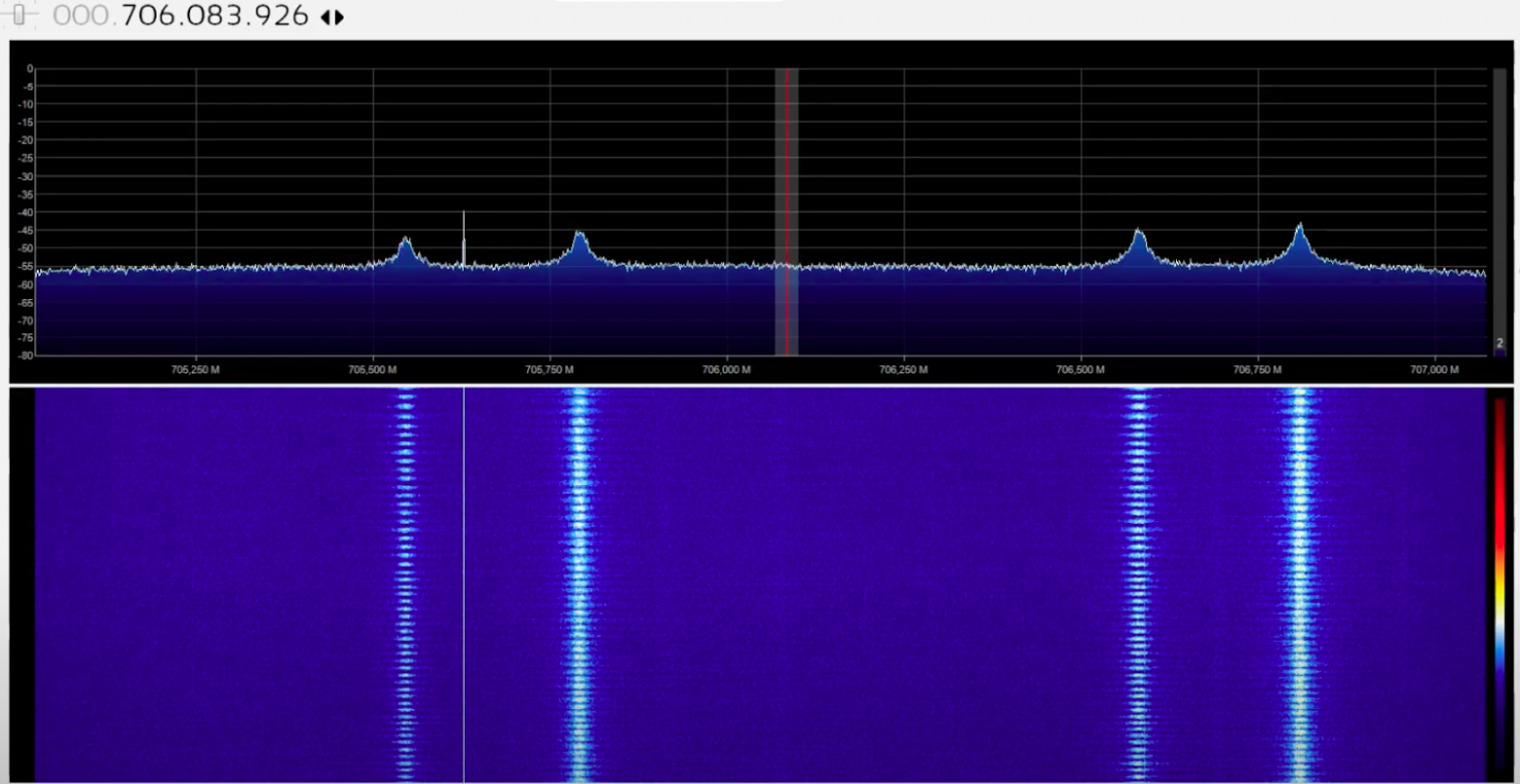Click the 707,000 M label on the frequency axis
This screenshot has width=1520, height=784.
coord(1437,369)
